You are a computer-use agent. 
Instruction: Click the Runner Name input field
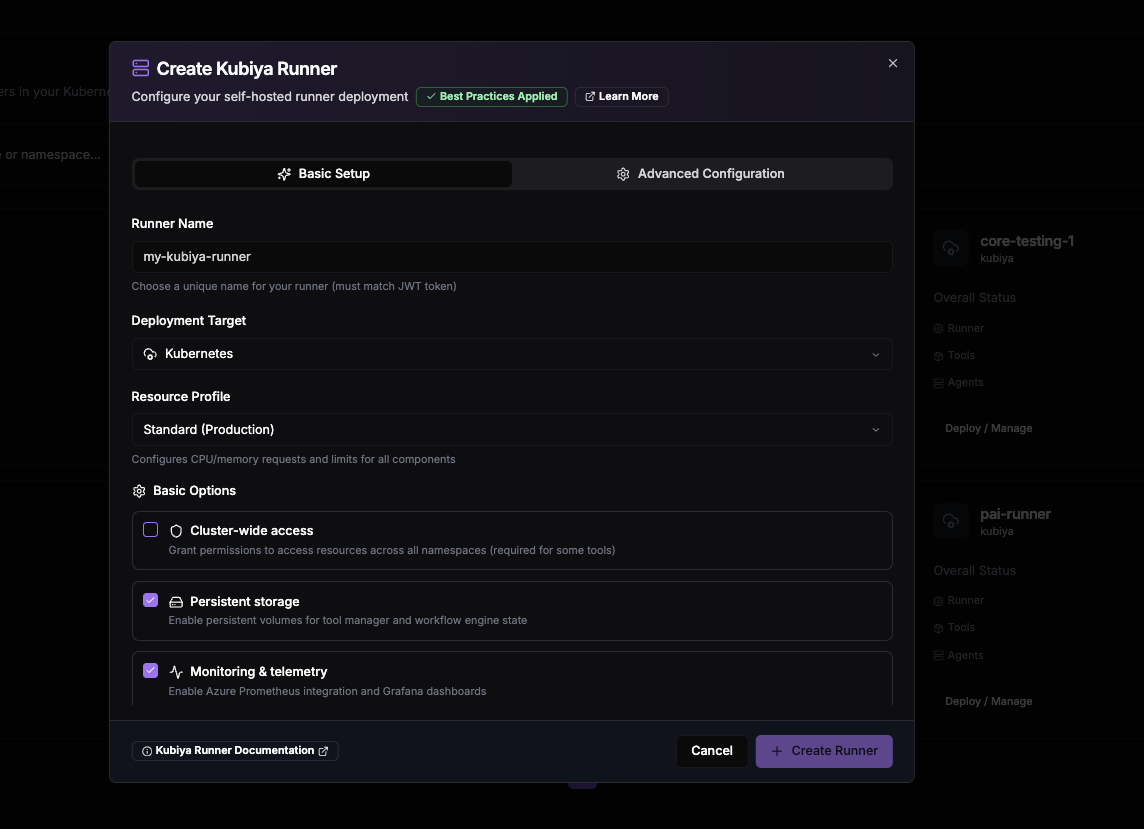(512, 257)
